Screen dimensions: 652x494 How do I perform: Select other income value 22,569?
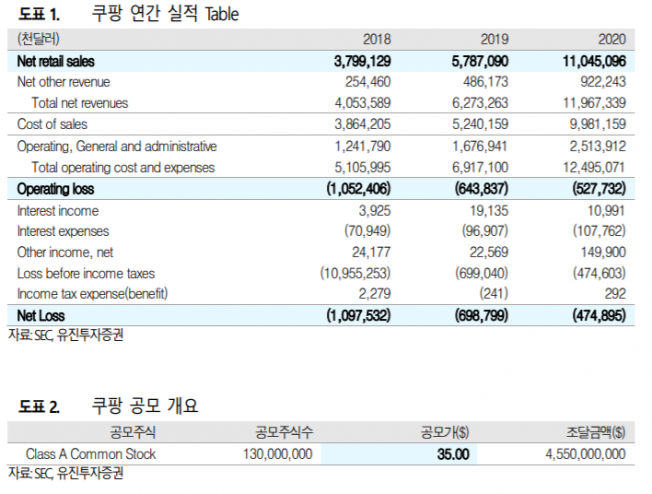click(x=489, y=252)
